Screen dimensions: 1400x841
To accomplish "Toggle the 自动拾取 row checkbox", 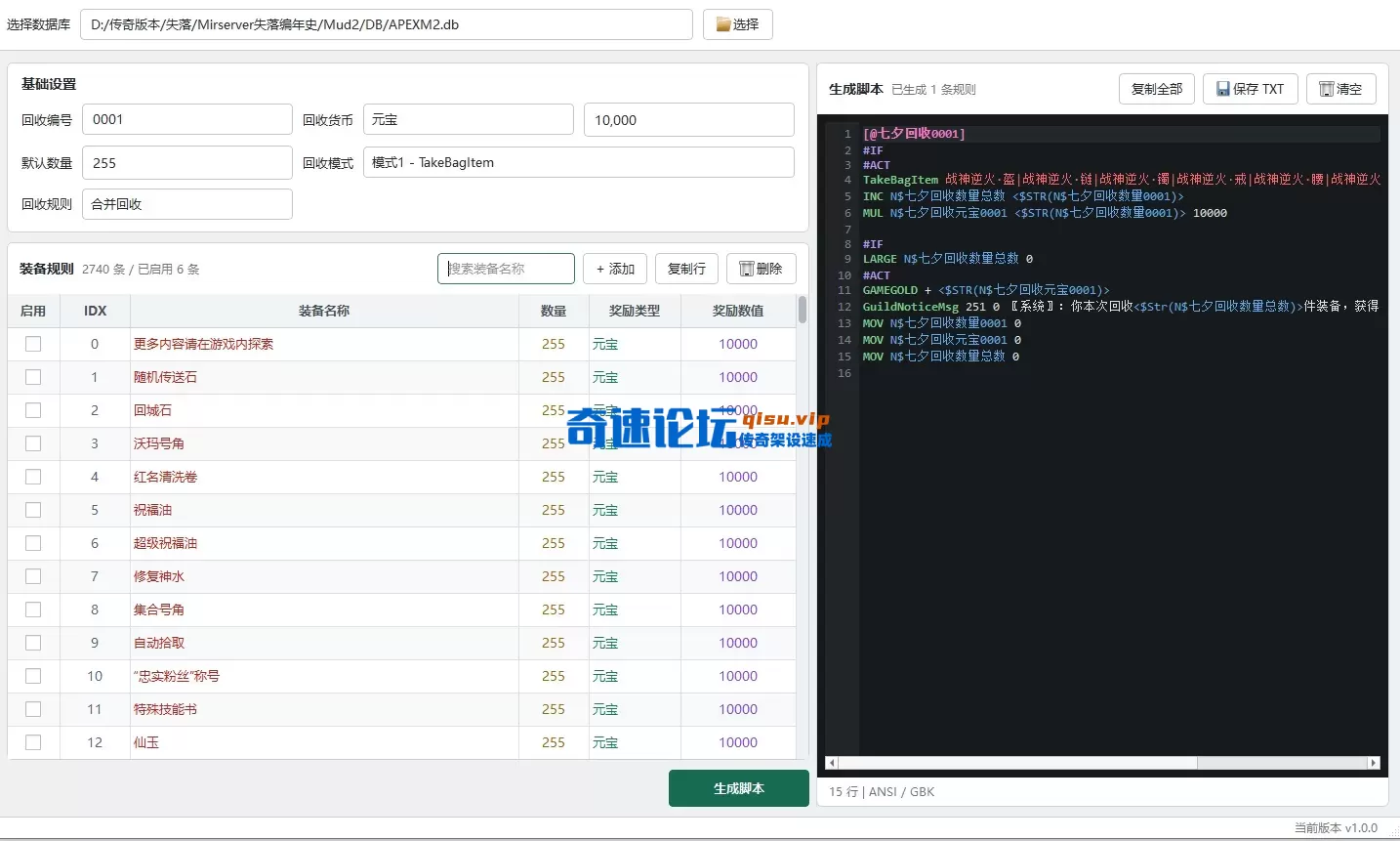I will [33, 643].
